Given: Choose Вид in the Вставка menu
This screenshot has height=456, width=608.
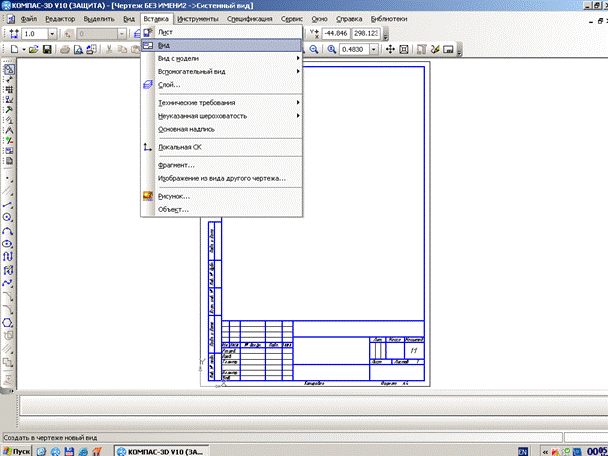Looking at the screenshot, I should (221, 45).
